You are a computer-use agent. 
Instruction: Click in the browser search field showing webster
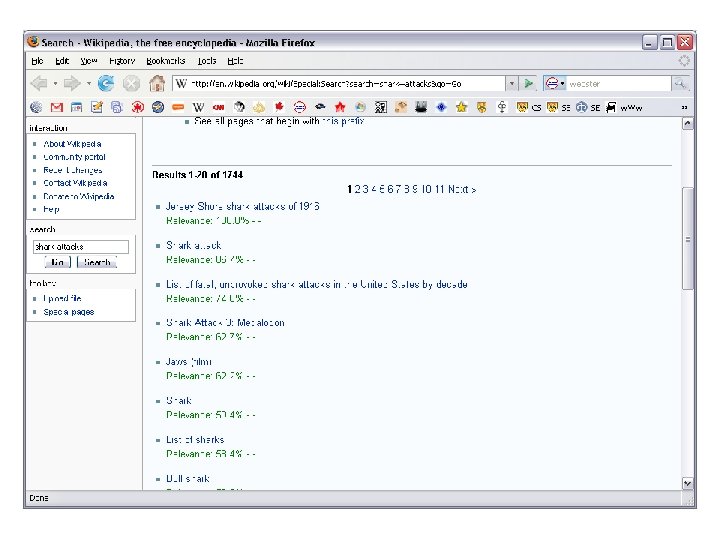coord(619,84)
